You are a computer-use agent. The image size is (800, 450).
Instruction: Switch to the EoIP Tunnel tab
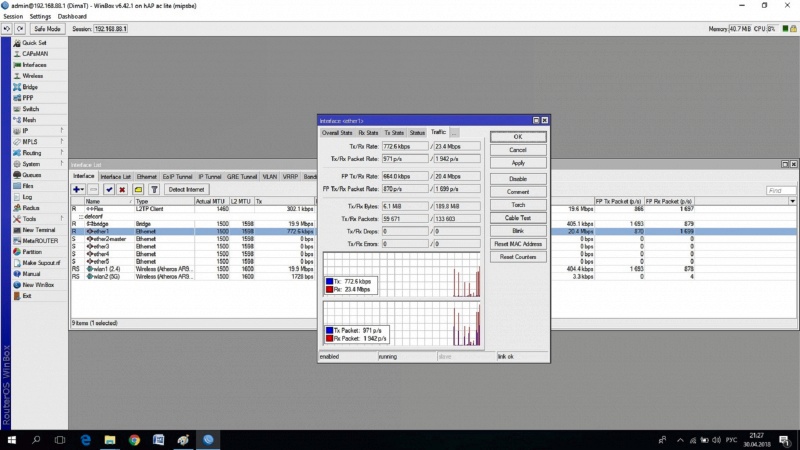click(x=175, y=176)
